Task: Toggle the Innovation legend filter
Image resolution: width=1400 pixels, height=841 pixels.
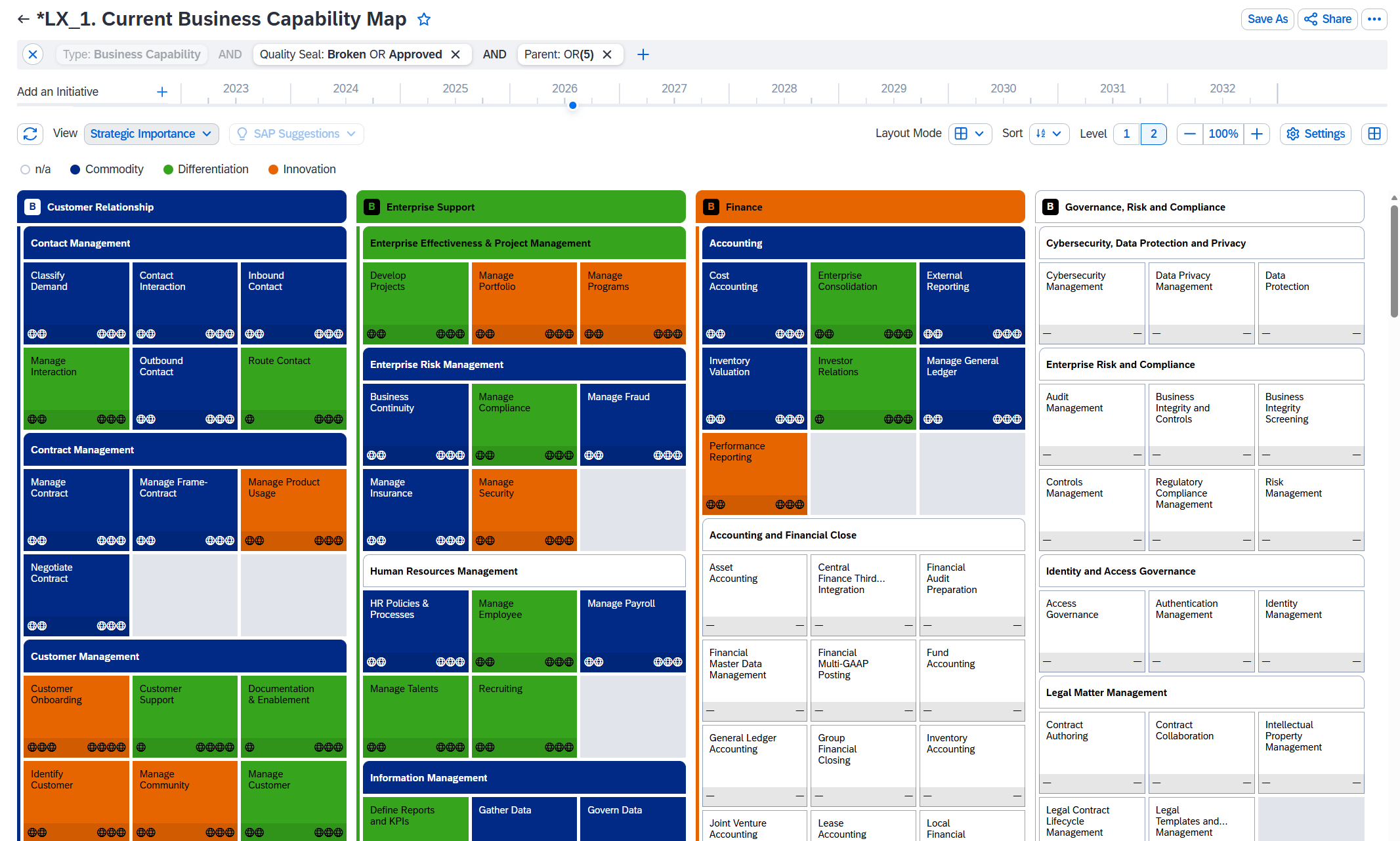Action: click(x=303, y=169)
